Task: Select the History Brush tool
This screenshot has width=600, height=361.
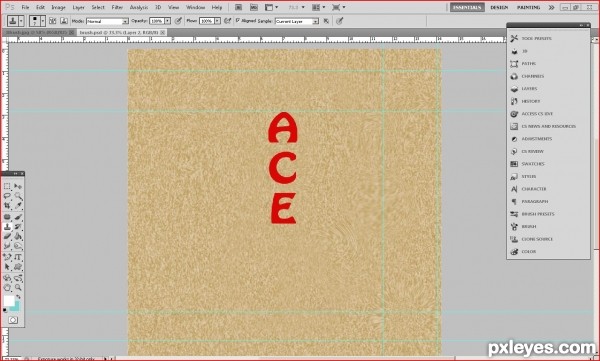Action: pos(18,227)
